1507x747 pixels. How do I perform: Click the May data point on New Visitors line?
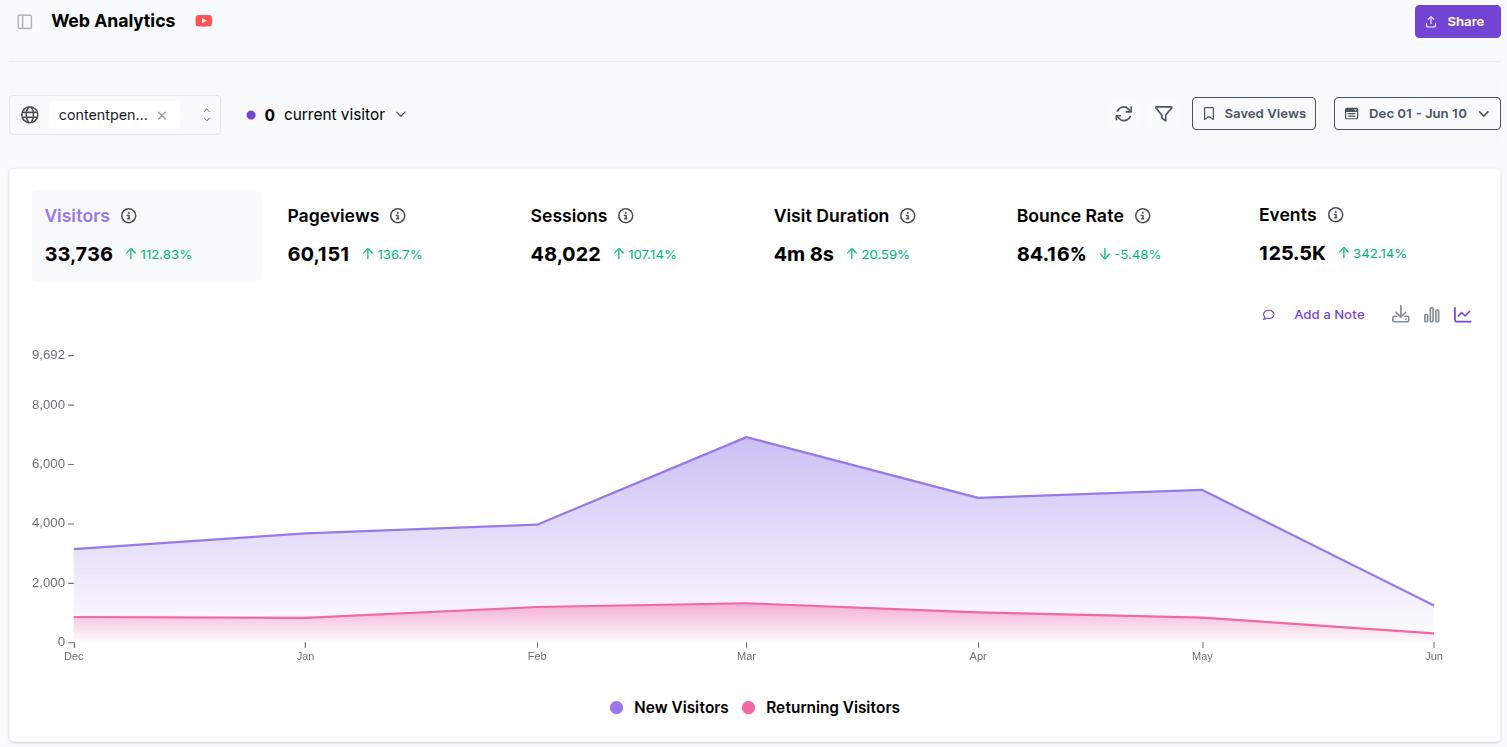(x=1202, y=490)
